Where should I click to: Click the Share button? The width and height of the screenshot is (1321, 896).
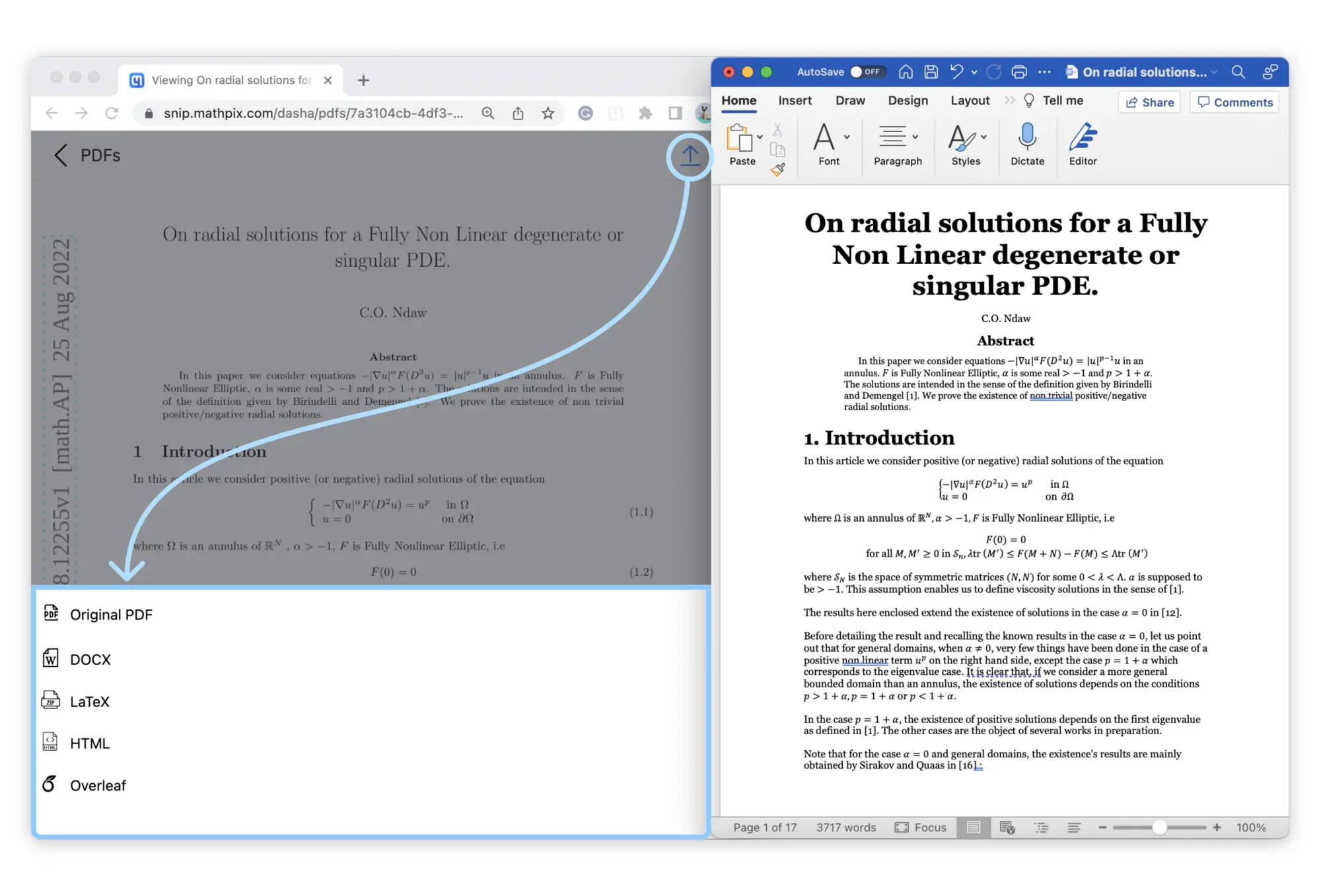[1149, 102]
